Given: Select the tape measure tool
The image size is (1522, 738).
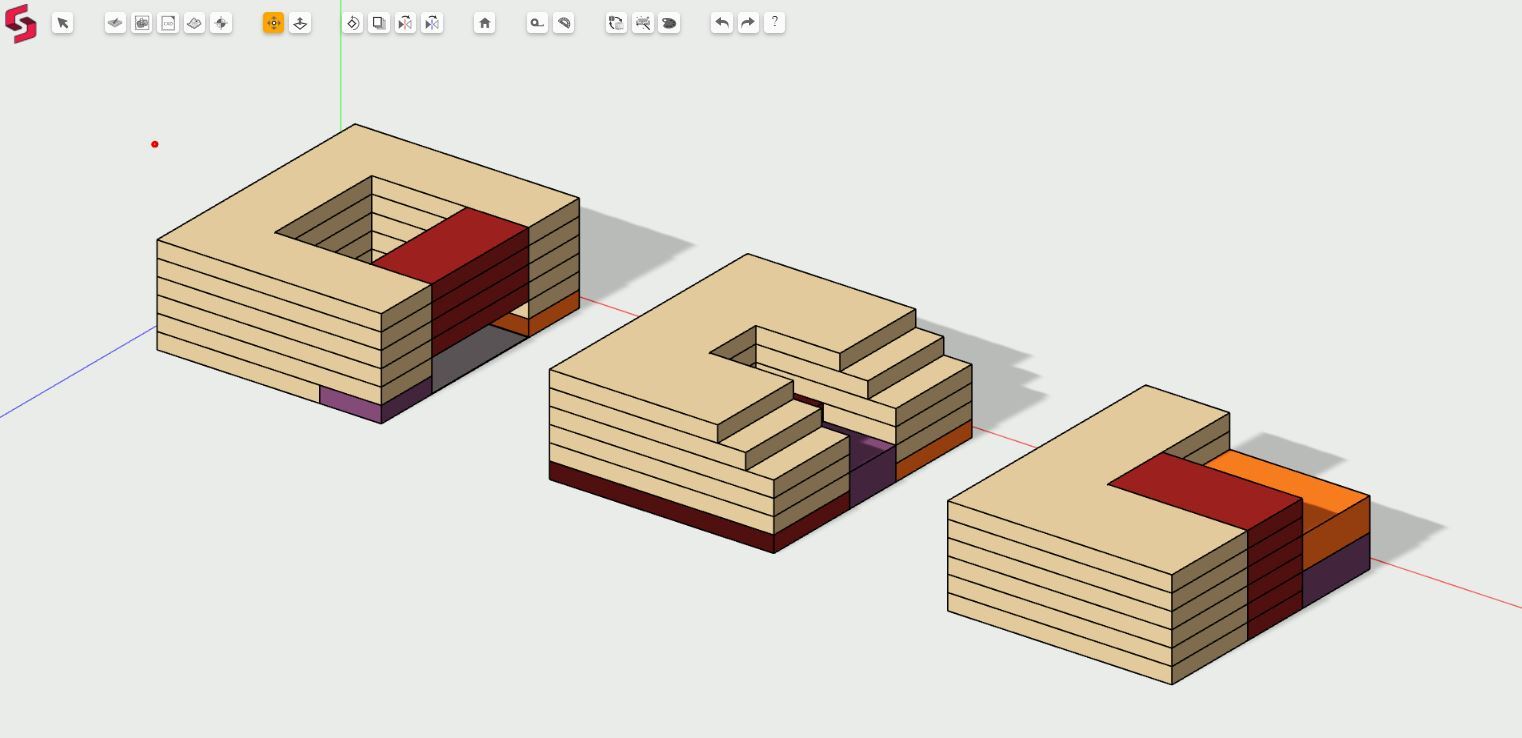Looking at the screenshot, I should tap(537, 22).
